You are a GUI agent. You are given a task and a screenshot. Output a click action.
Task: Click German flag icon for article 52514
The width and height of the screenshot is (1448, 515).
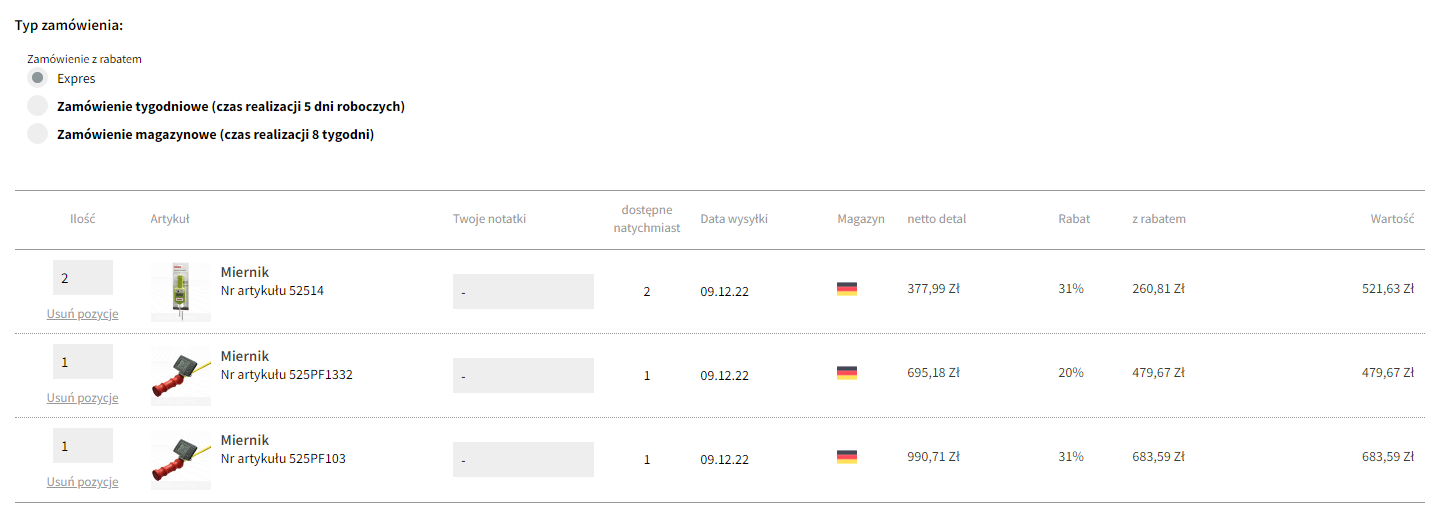click(x=847, y=289)
